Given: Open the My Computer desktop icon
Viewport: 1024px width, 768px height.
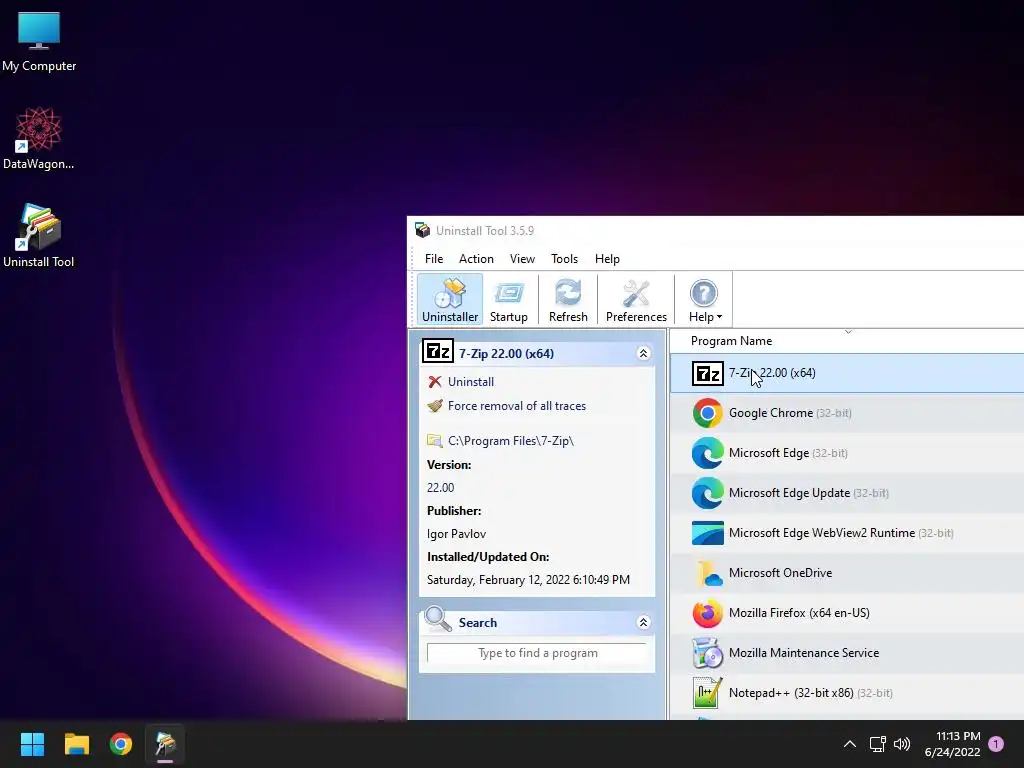Looking at the screenshot, I should (x=39, y=42).
